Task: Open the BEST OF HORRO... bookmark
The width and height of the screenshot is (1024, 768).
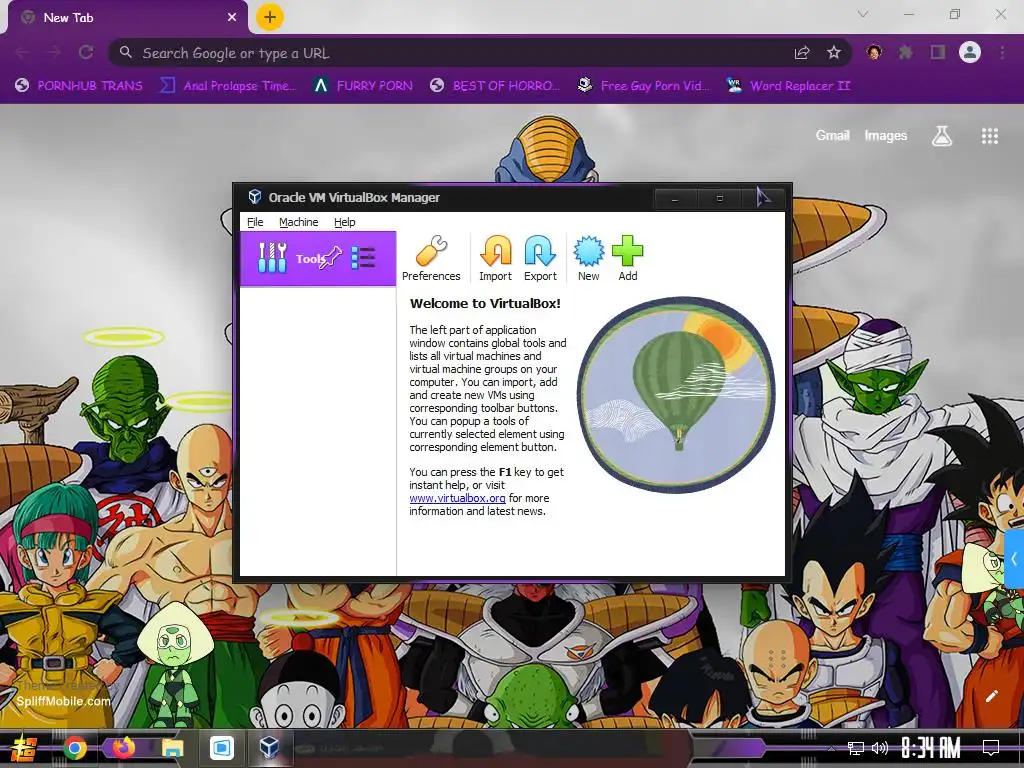Action: click(495, 86)
